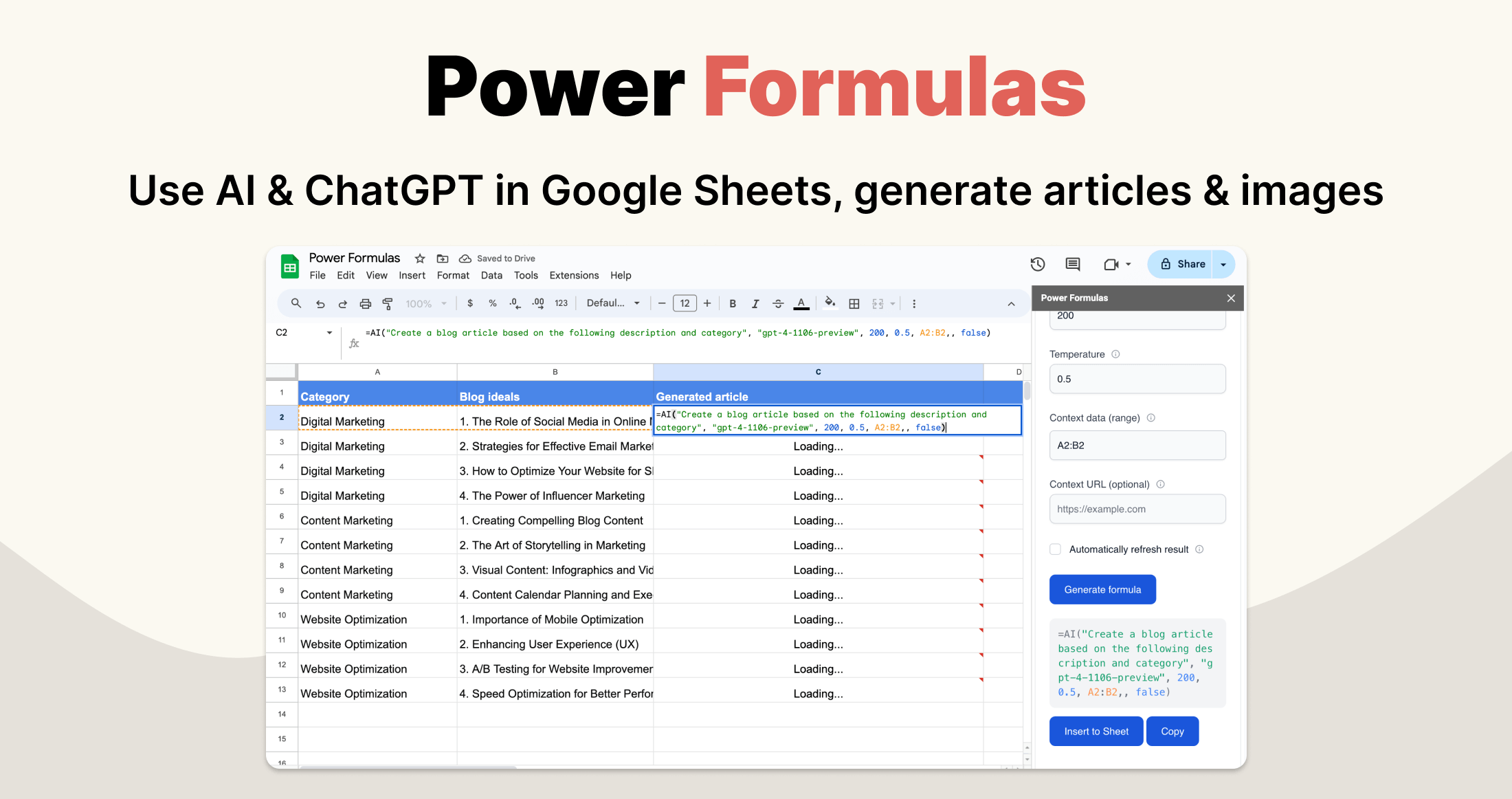The image size is (1512, 799).
Task: Open the Share options dropdown arrow
Action: pos(1223,264)
